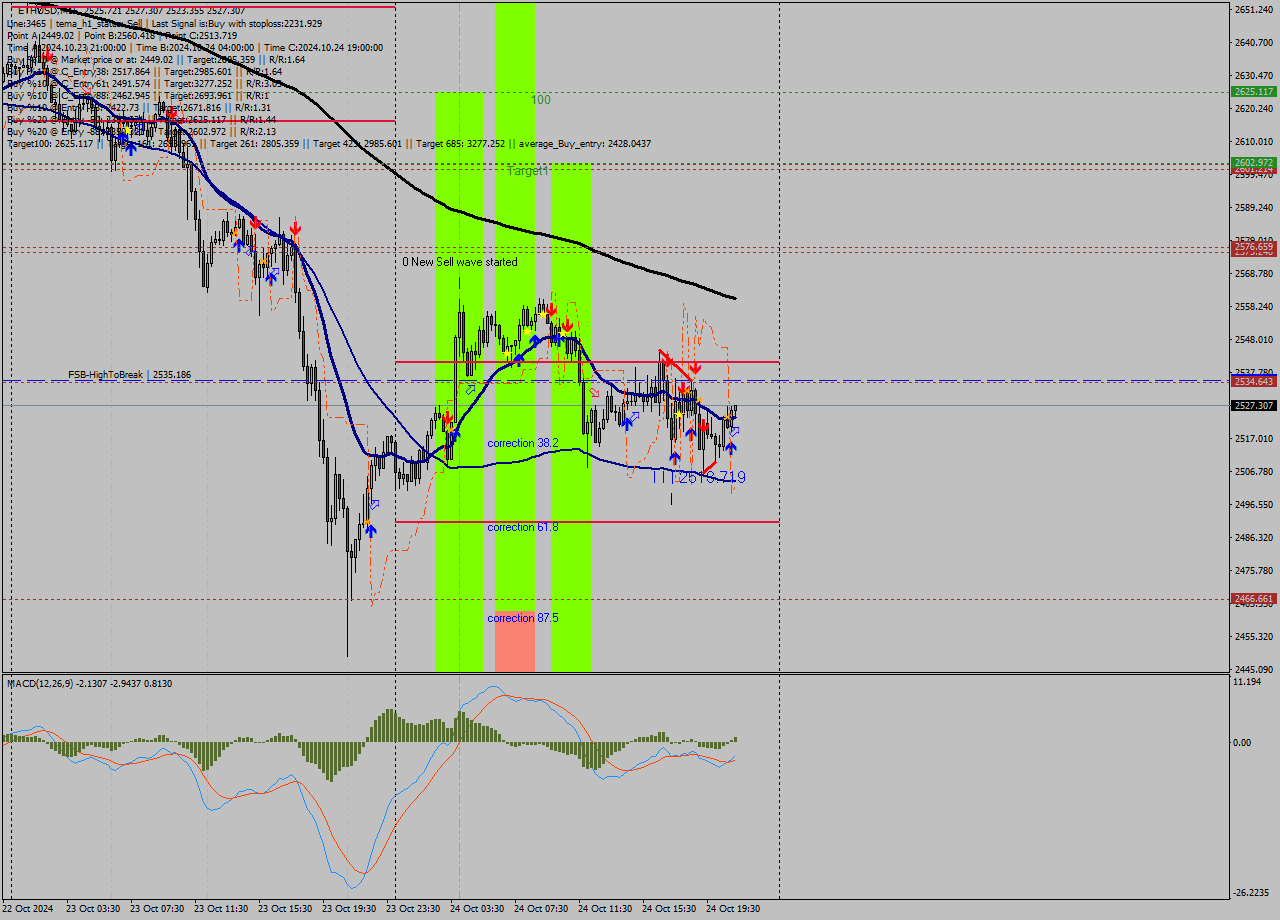The width and height of the screenshot is (1280, 920).
Task: Click the 'Target 261: 2805.359' text
Action: point(255,144)
